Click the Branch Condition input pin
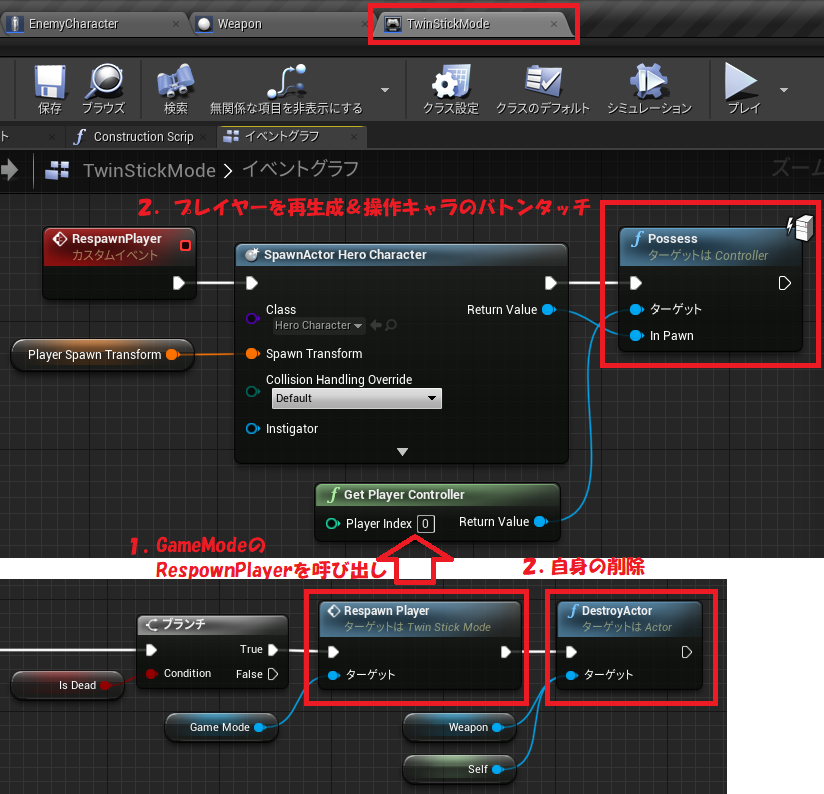Viewport: 824px width, 794px height. pos(151,674)
